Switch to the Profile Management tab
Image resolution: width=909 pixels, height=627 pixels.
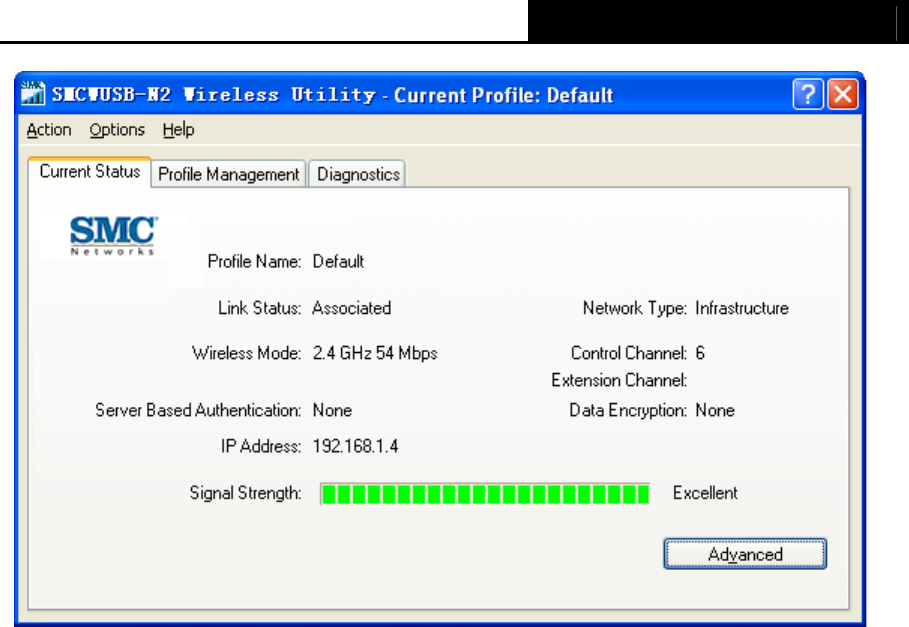pyautogui.click(x=228, y=174)
